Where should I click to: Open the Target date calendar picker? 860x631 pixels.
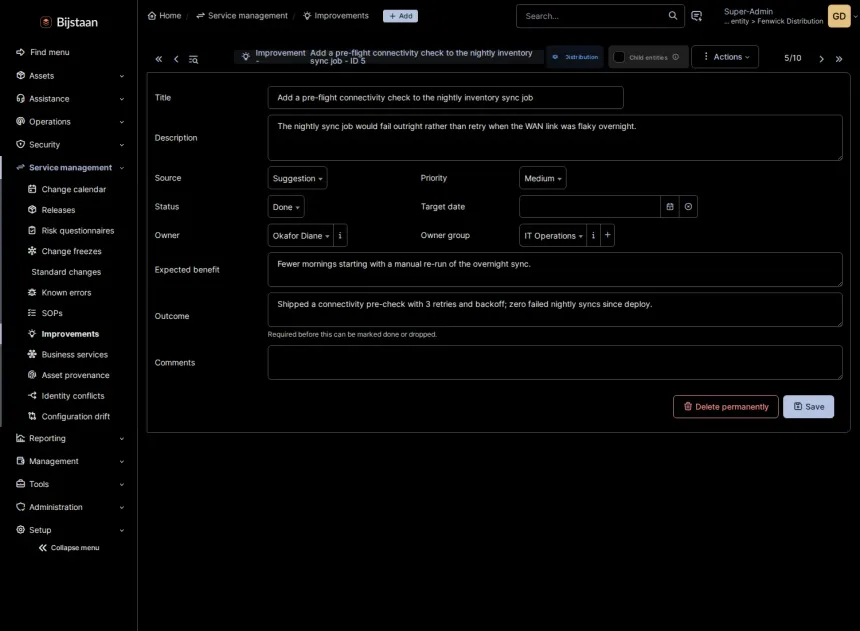670,207
